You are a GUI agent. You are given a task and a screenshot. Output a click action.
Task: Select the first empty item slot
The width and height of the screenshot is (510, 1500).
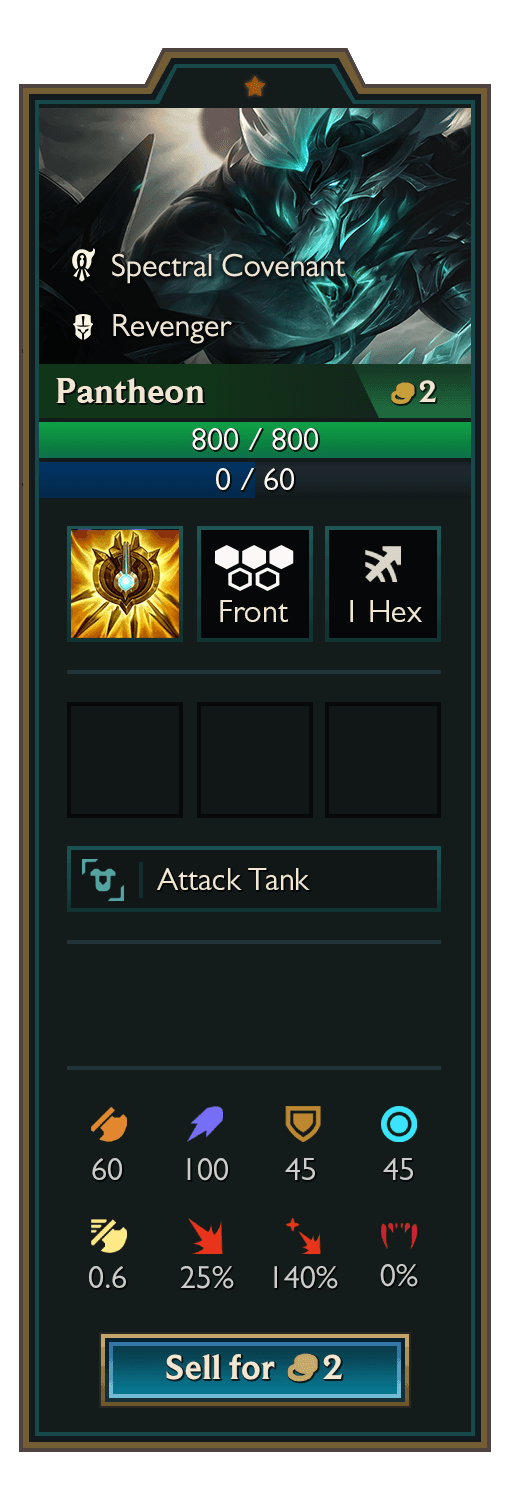tap(125, 759)
